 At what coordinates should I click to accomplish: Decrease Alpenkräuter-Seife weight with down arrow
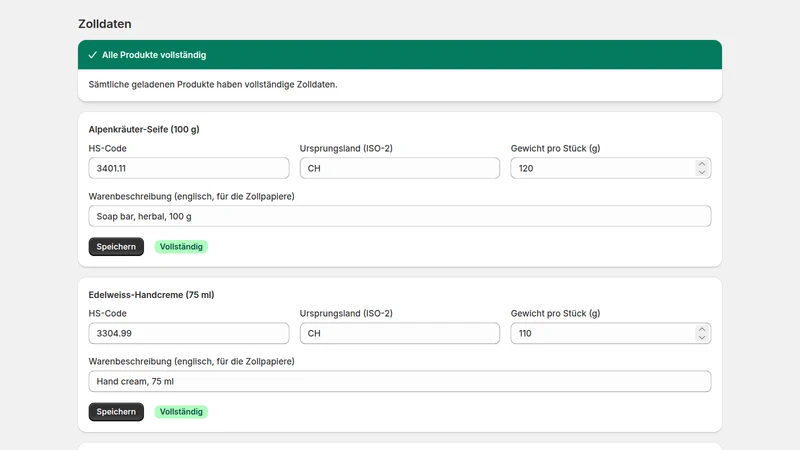click(702, 172)
